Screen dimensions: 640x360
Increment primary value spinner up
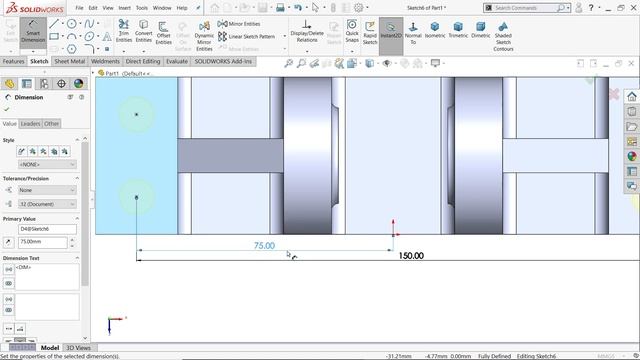pyautogui.click(x=72, y=240)
